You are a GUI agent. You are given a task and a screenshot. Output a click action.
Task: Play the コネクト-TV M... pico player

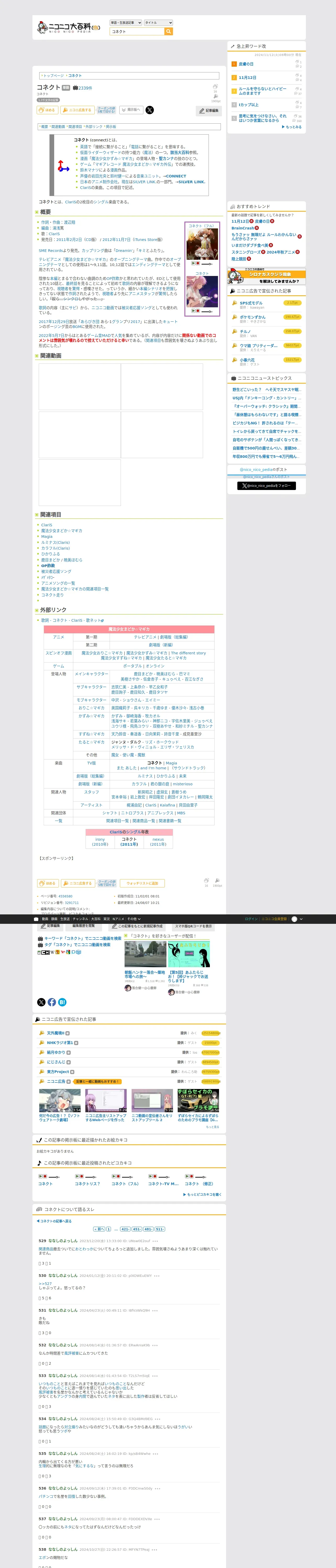coord(151,1177)
